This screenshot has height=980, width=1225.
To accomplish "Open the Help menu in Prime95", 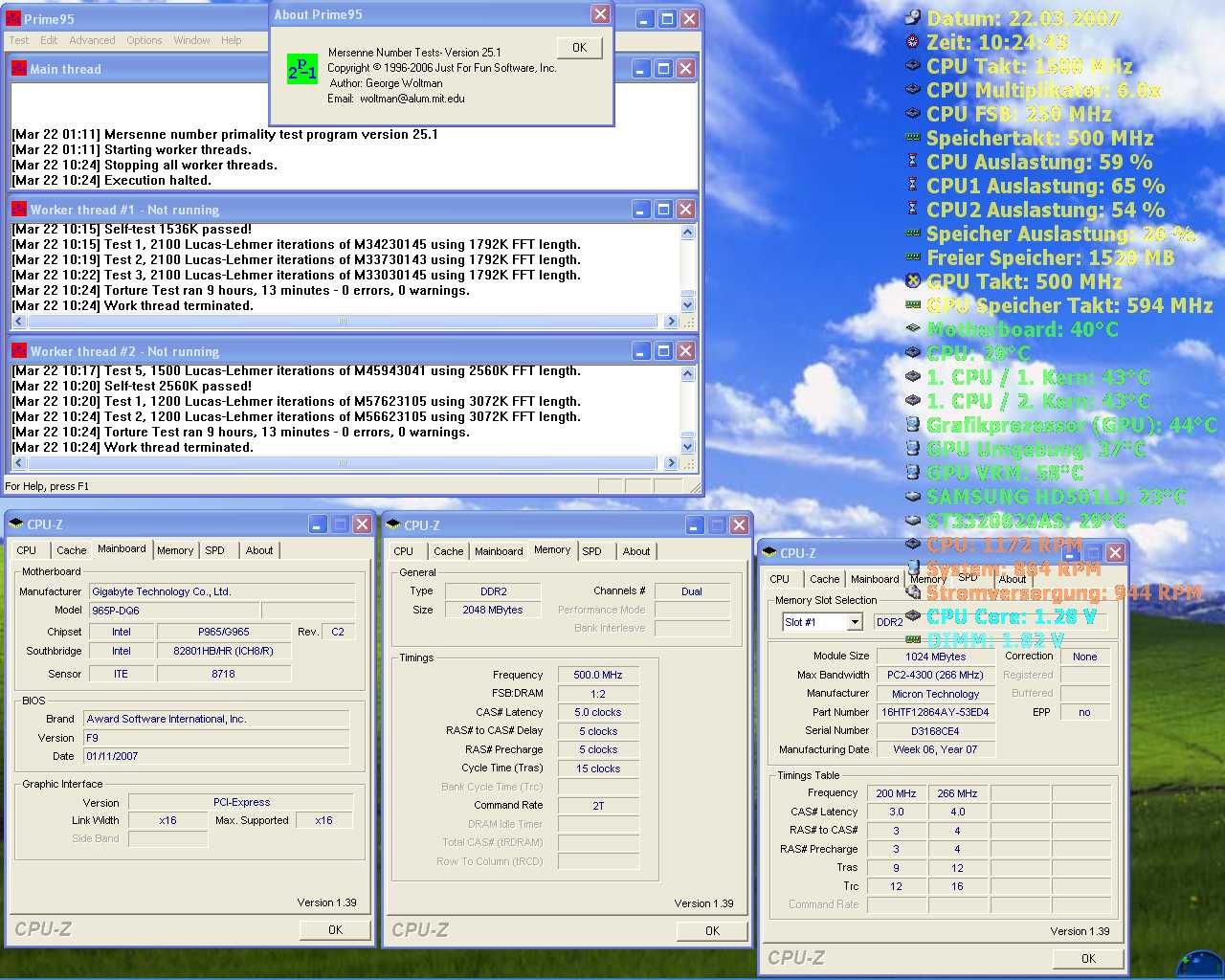I will pyautogui.click(x=232, y=40).
